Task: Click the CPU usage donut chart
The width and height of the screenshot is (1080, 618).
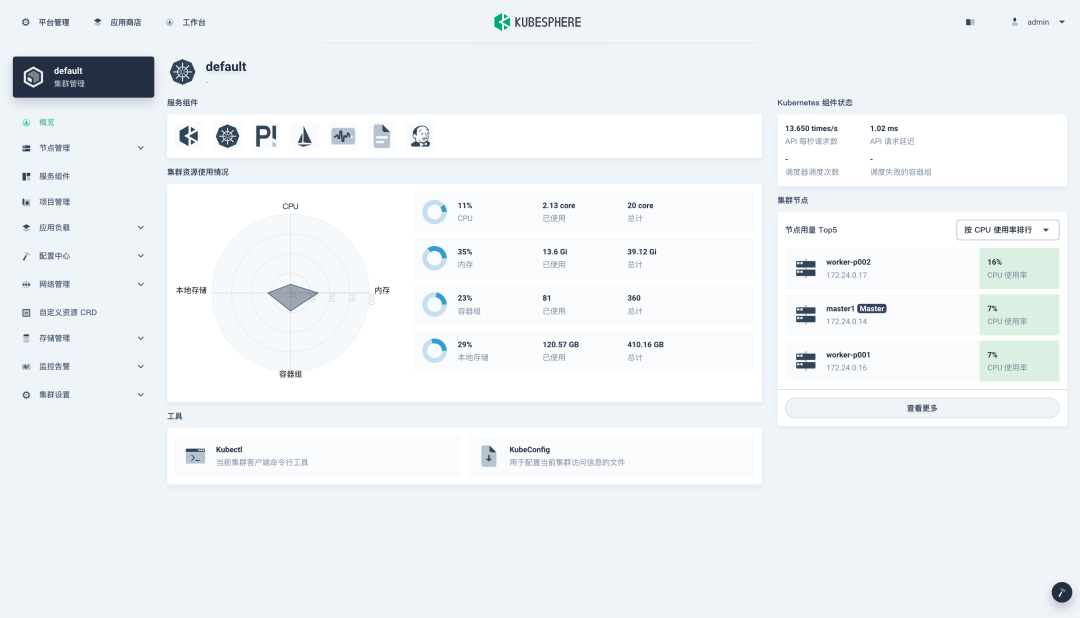Action: pyautogui.click(x=435, y=212)
